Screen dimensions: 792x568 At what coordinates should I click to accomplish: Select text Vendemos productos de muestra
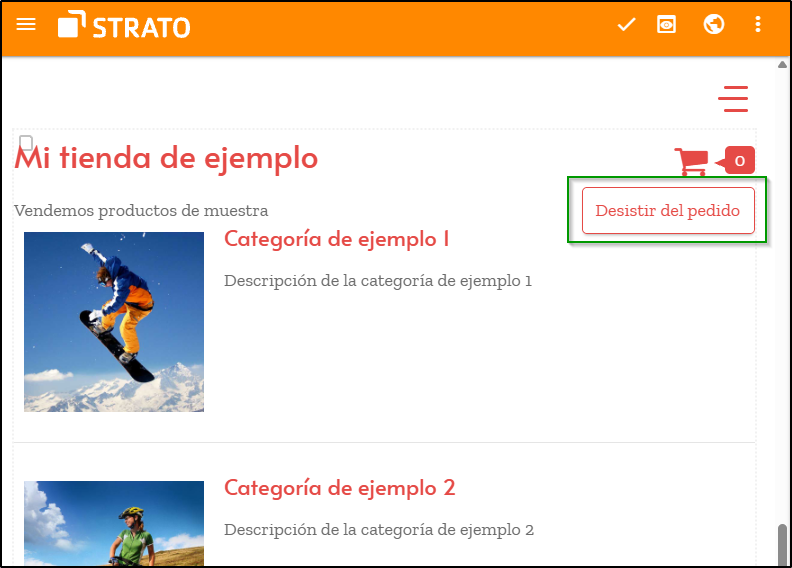(141, 211)
